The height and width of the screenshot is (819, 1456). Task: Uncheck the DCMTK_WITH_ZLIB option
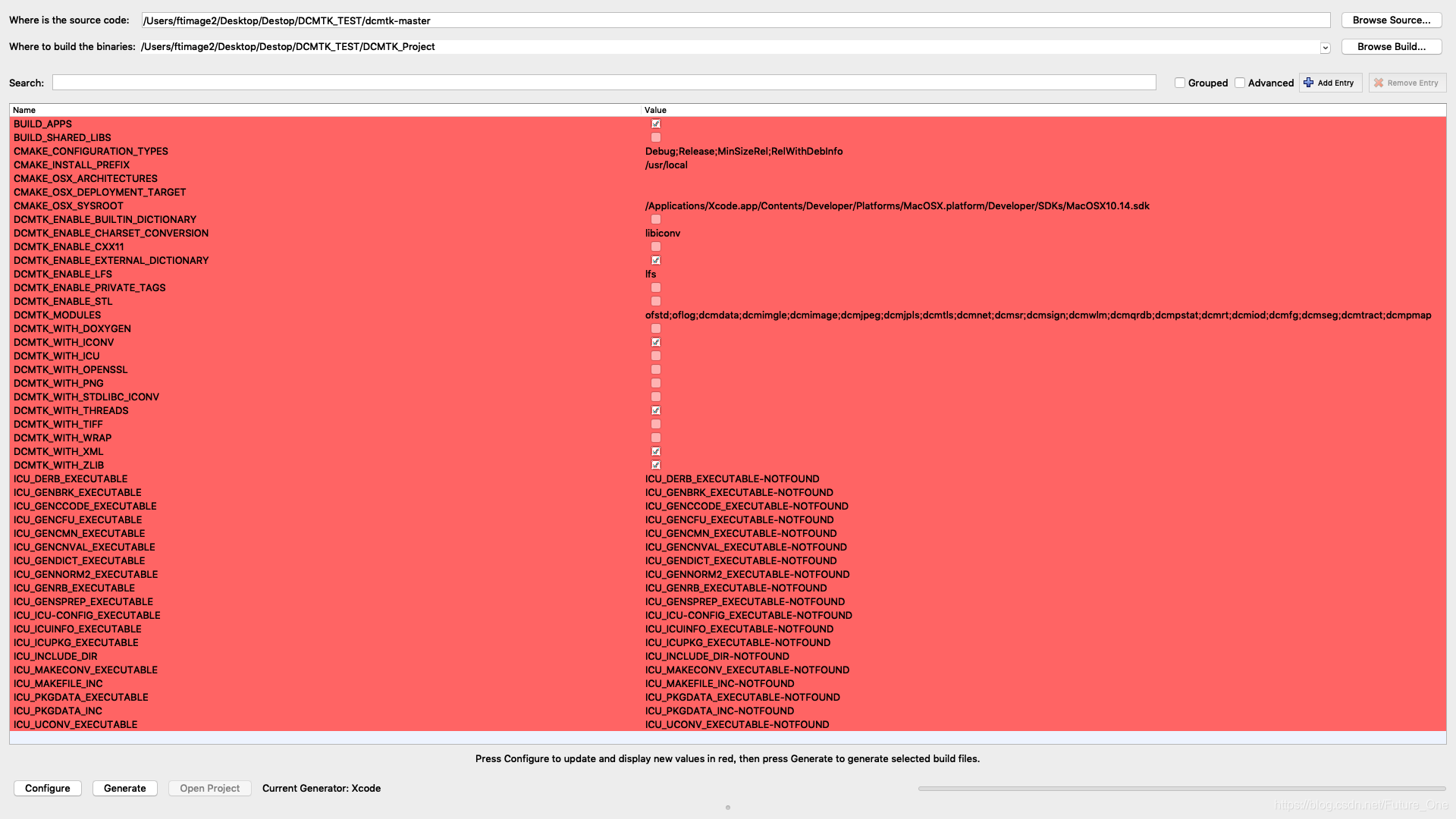[656, 465]
